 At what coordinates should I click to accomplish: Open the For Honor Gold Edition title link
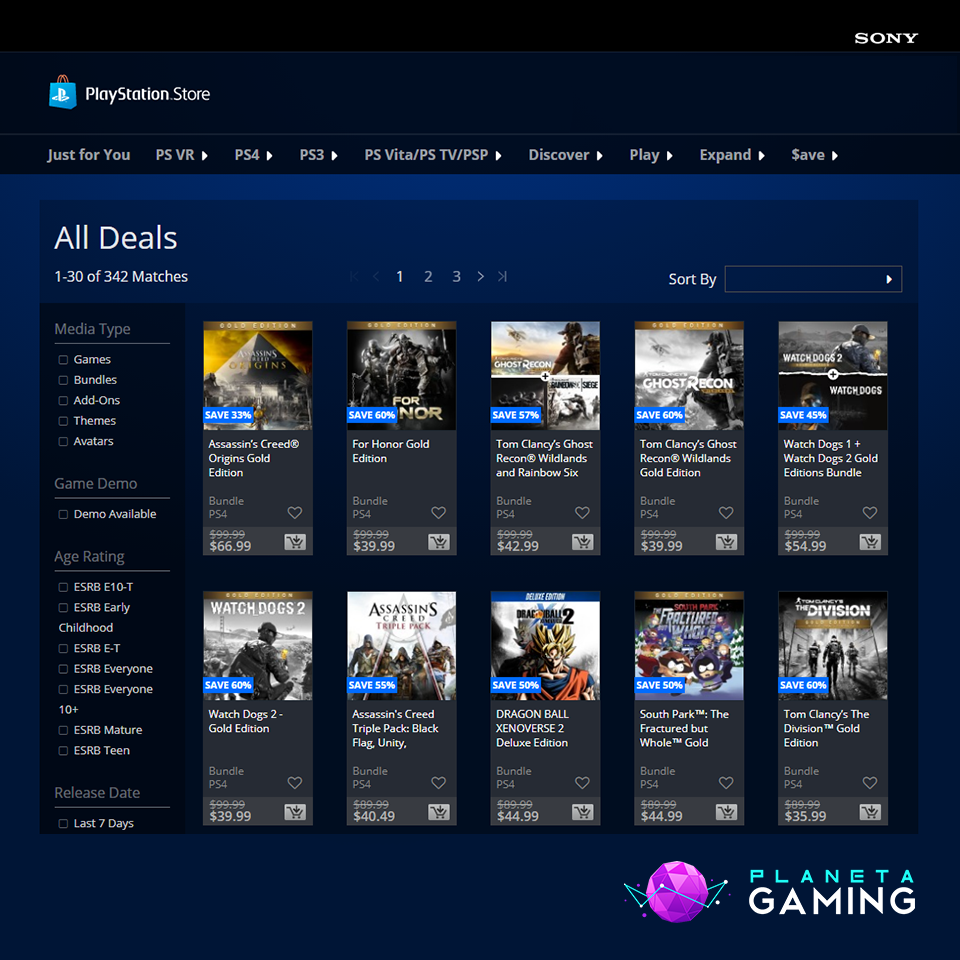click(x=391, y=451)
